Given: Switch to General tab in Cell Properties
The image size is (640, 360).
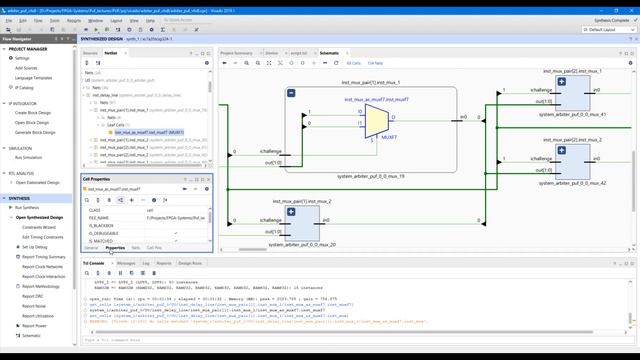Looking at the screenshot, I should pos(91,248).
